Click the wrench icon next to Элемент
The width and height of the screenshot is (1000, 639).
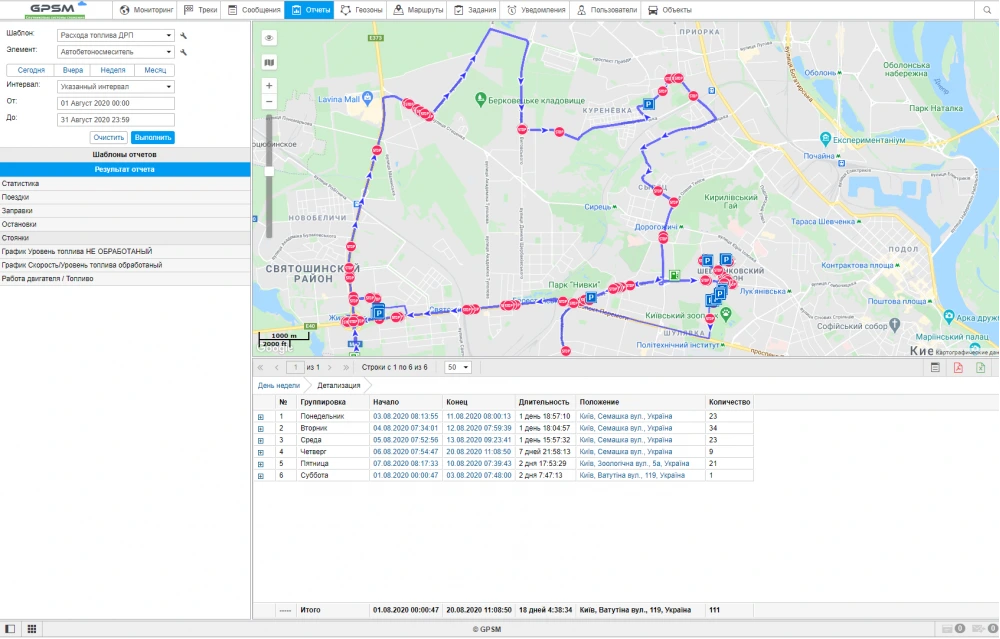tap(184, 52)
